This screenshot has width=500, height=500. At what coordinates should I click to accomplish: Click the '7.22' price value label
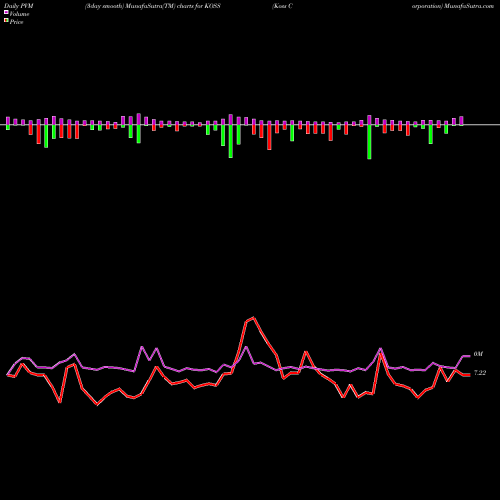(480, 373)
